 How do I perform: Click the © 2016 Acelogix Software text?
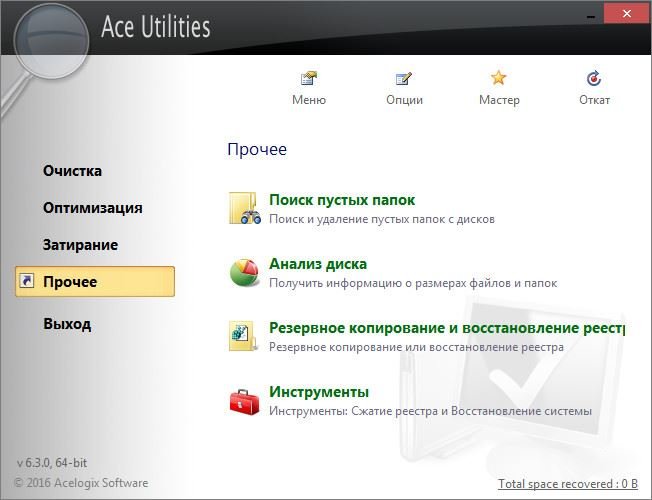click(x=81, y=483)
